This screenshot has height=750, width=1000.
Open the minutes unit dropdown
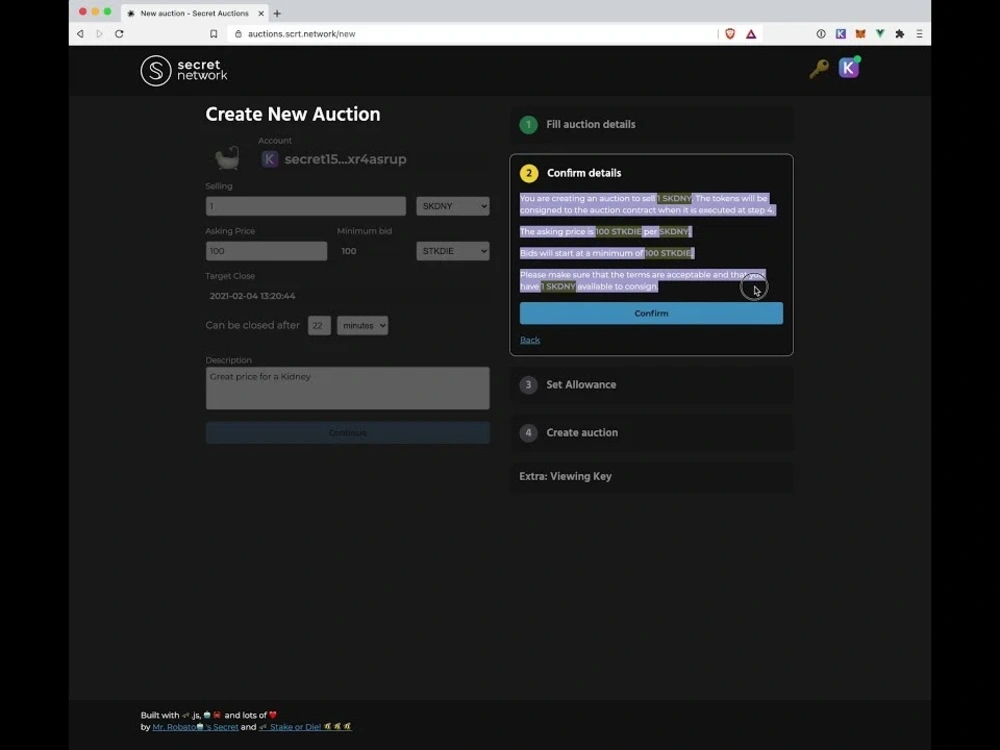coord(362,325)
